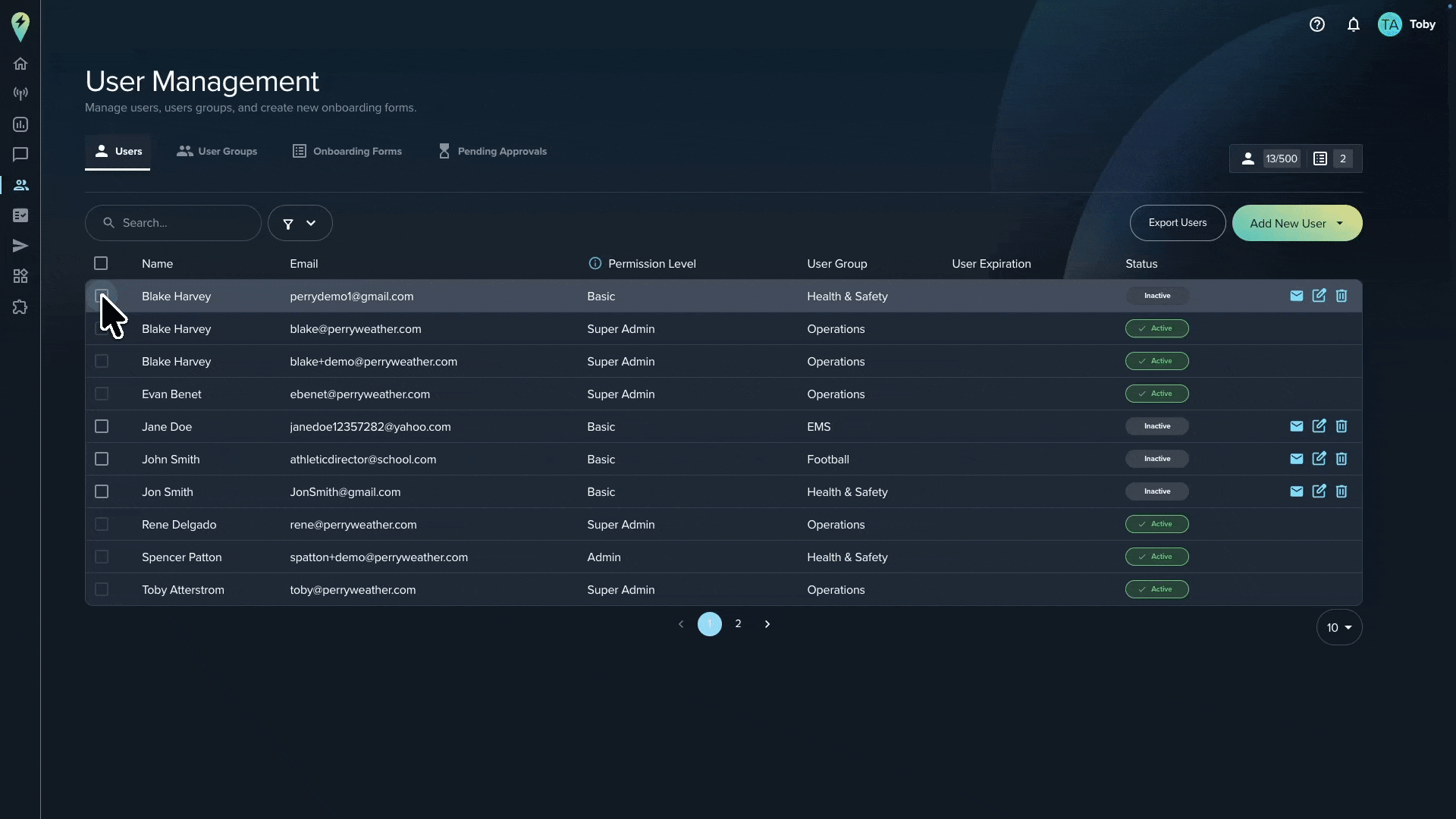Click the Export Users button
Screen dimensions: 1456x819
[x=1178, y=223]
